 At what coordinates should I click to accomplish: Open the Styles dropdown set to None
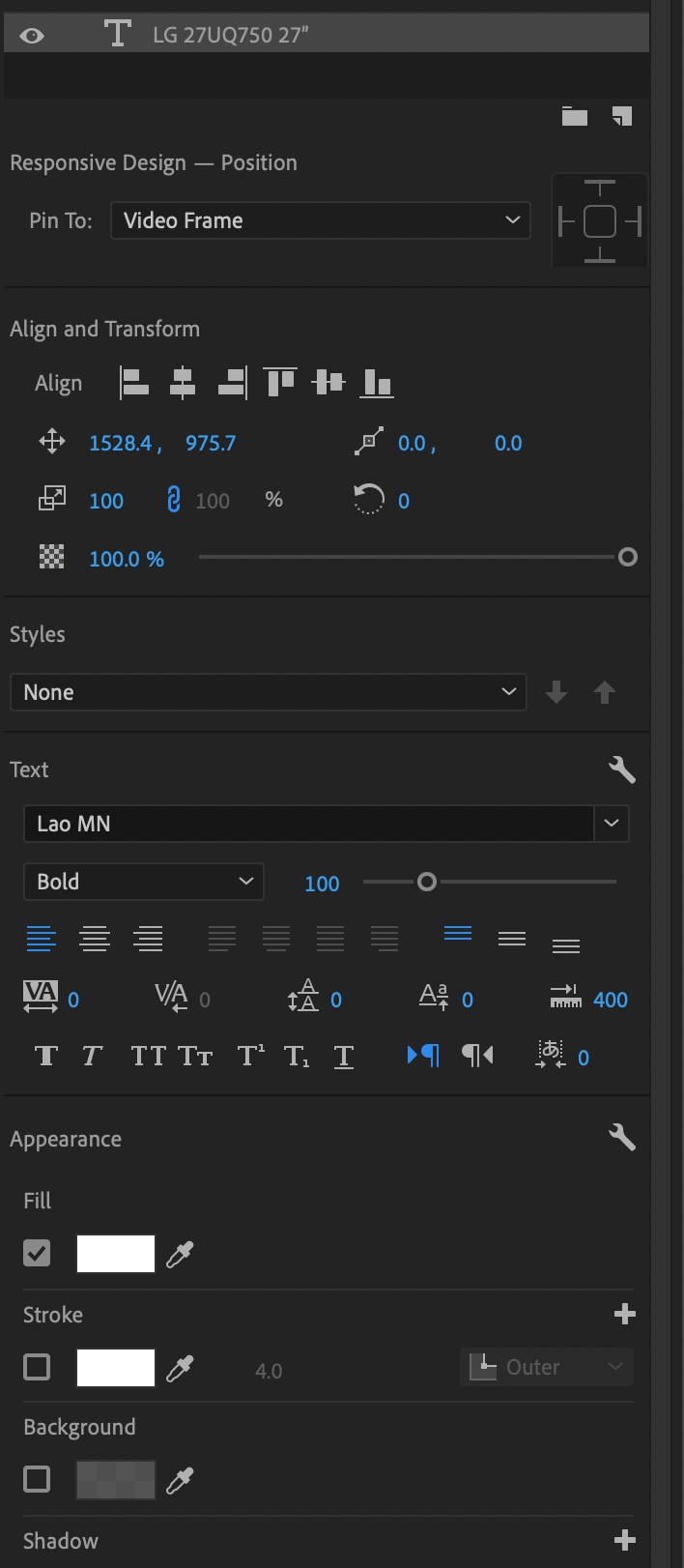click(269, 692)
